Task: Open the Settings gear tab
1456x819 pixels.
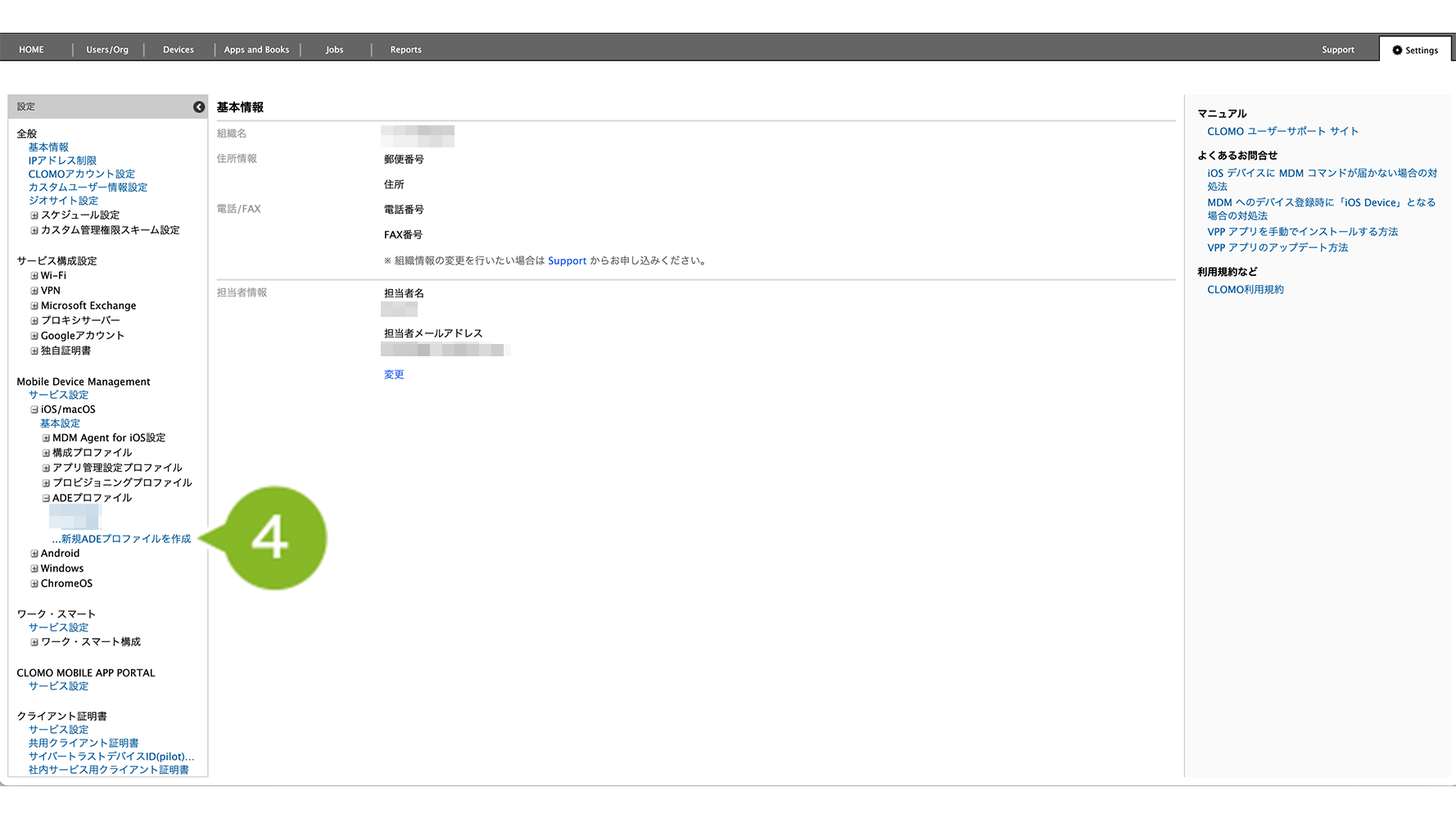Action: [x=1415, y=50]
